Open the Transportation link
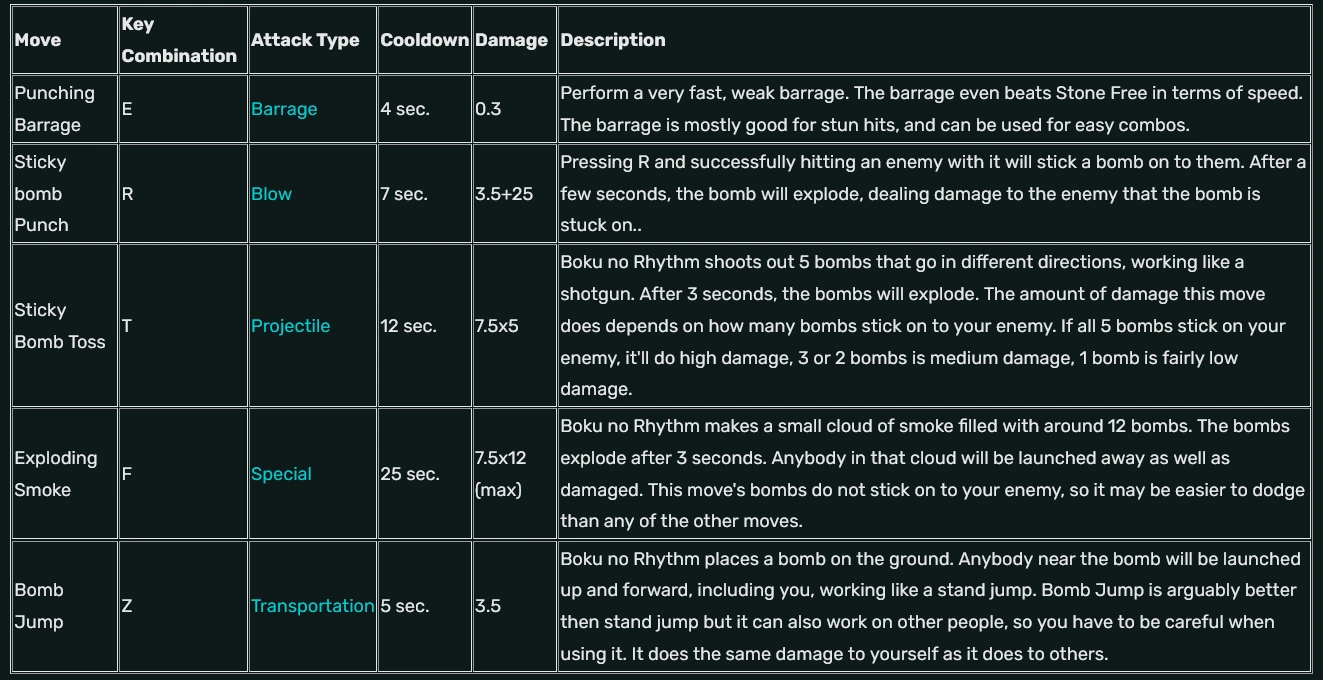The height and width of the screenshot is (680, 1323). pos(312,606)
